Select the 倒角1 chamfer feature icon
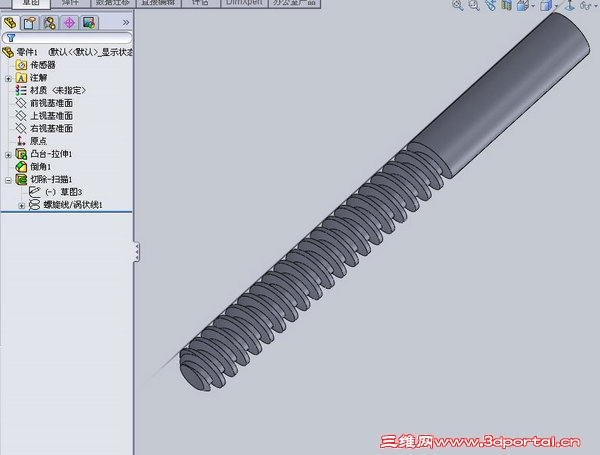This screenshot has width=600, height=455. (21, 166)
